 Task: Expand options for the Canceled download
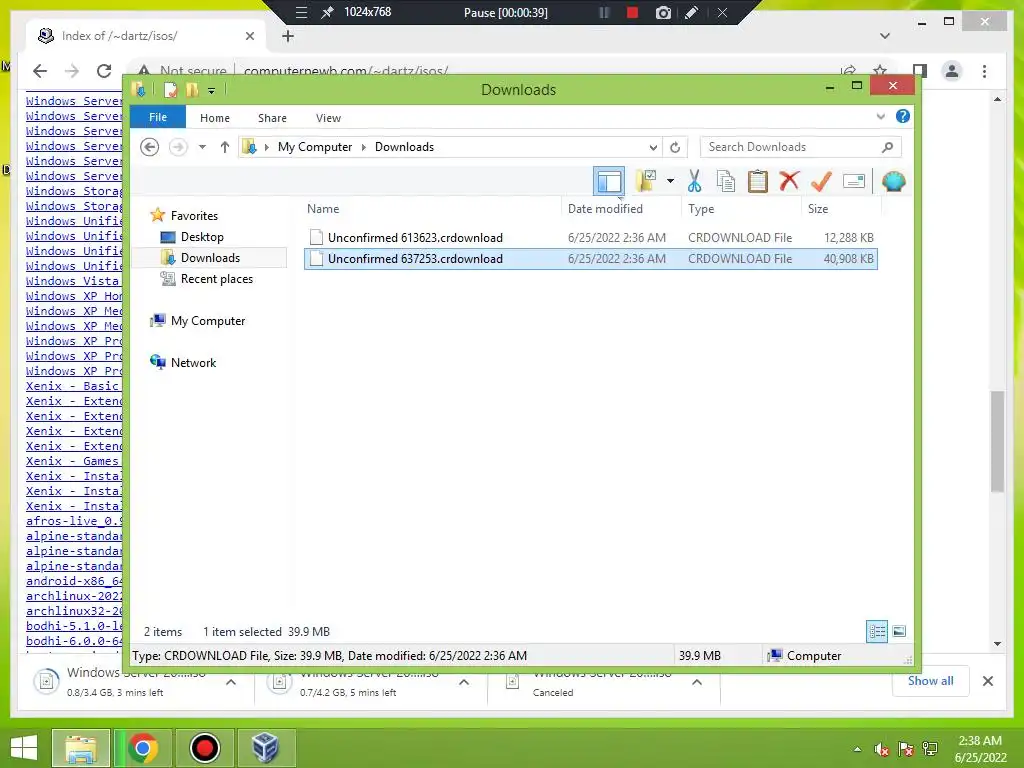(697, 682)
